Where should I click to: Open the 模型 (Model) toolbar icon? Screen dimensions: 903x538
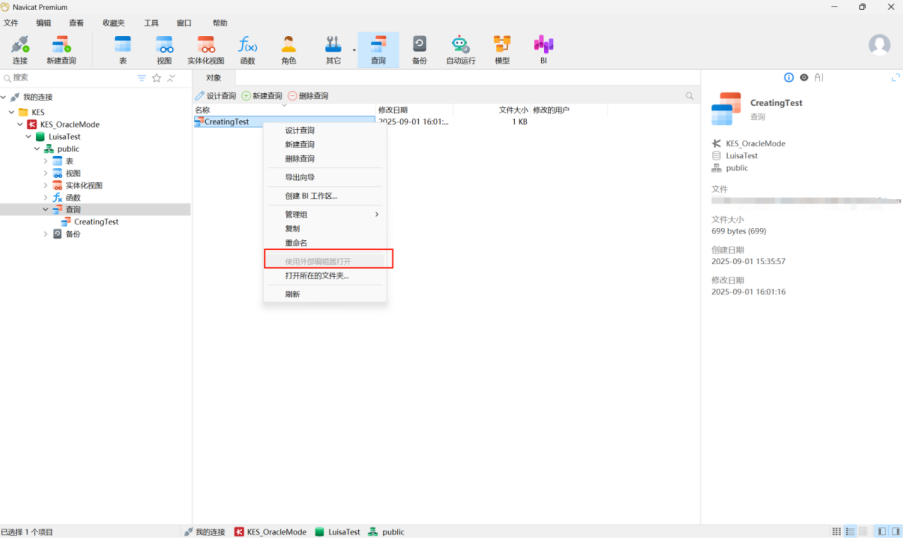(502, 48)
